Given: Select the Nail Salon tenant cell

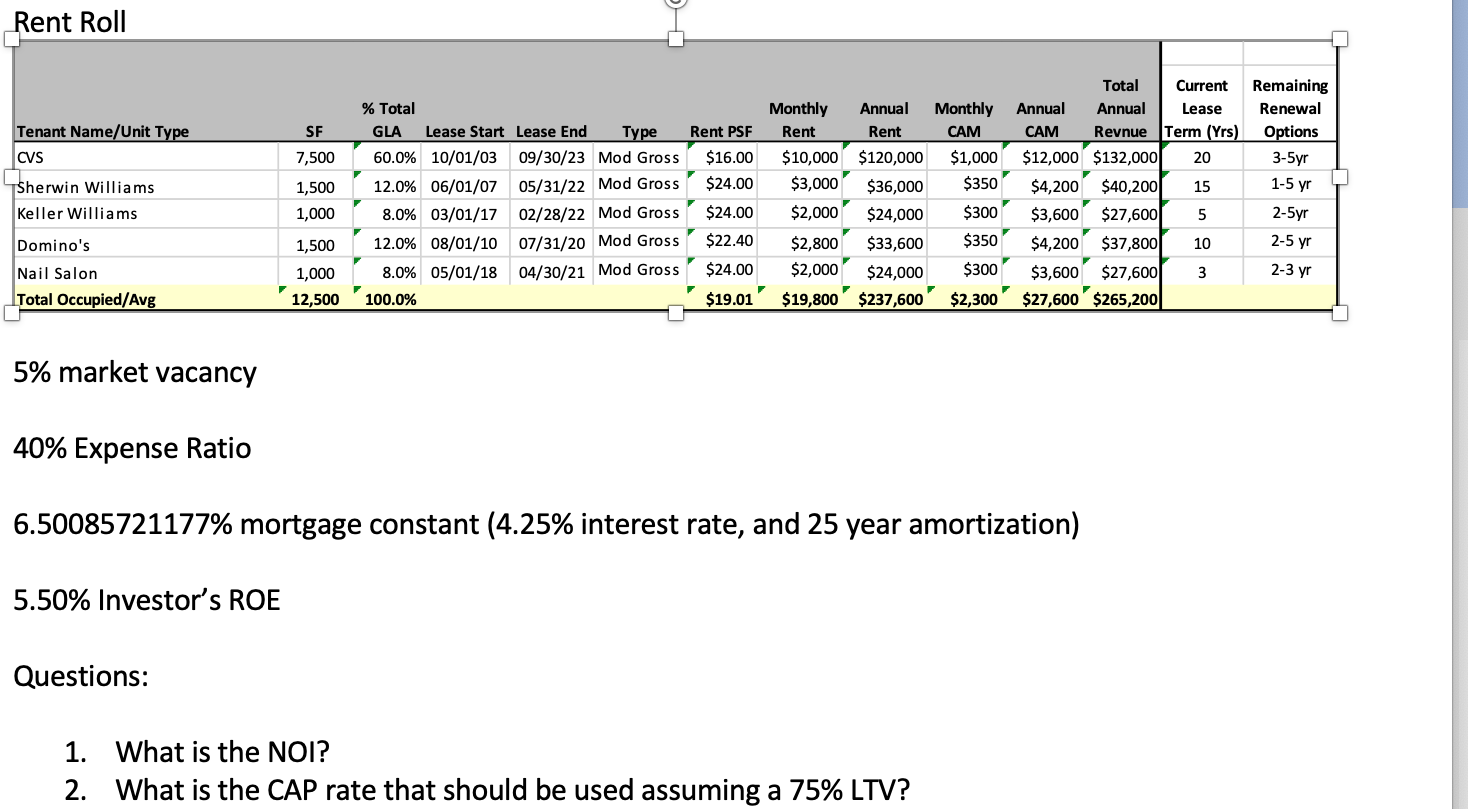Looking at the screenshot, I should click(145, 273).
